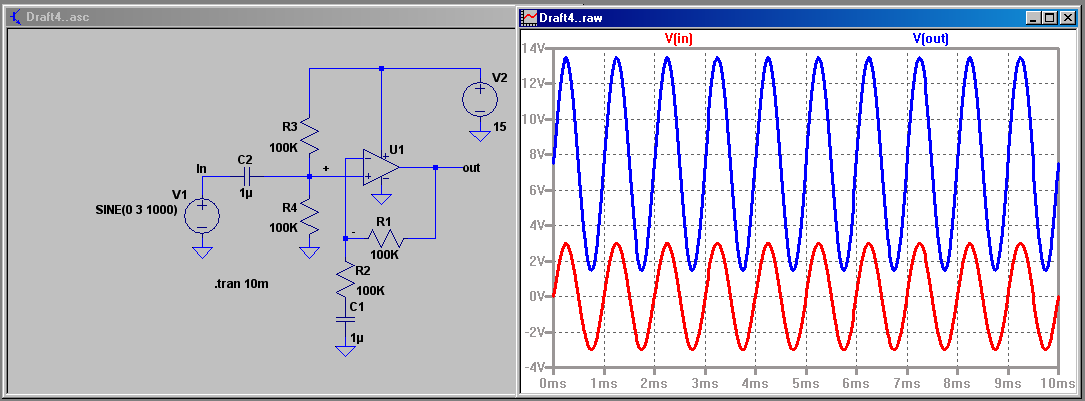The image size is (1085, 401).
Task: Select resistor R1 in the feedback path
Action: point(386,238)
